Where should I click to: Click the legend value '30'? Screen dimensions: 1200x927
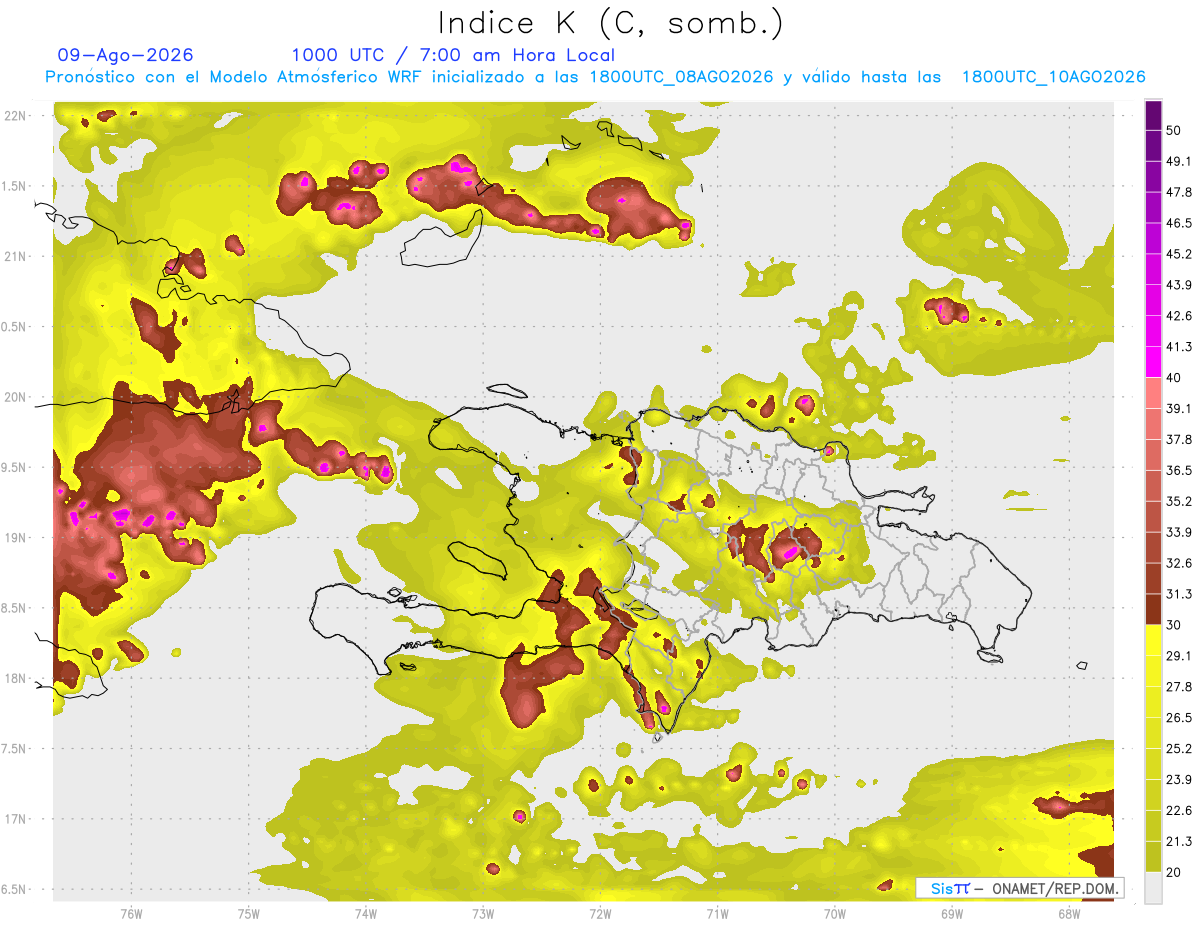point(1174,625)
